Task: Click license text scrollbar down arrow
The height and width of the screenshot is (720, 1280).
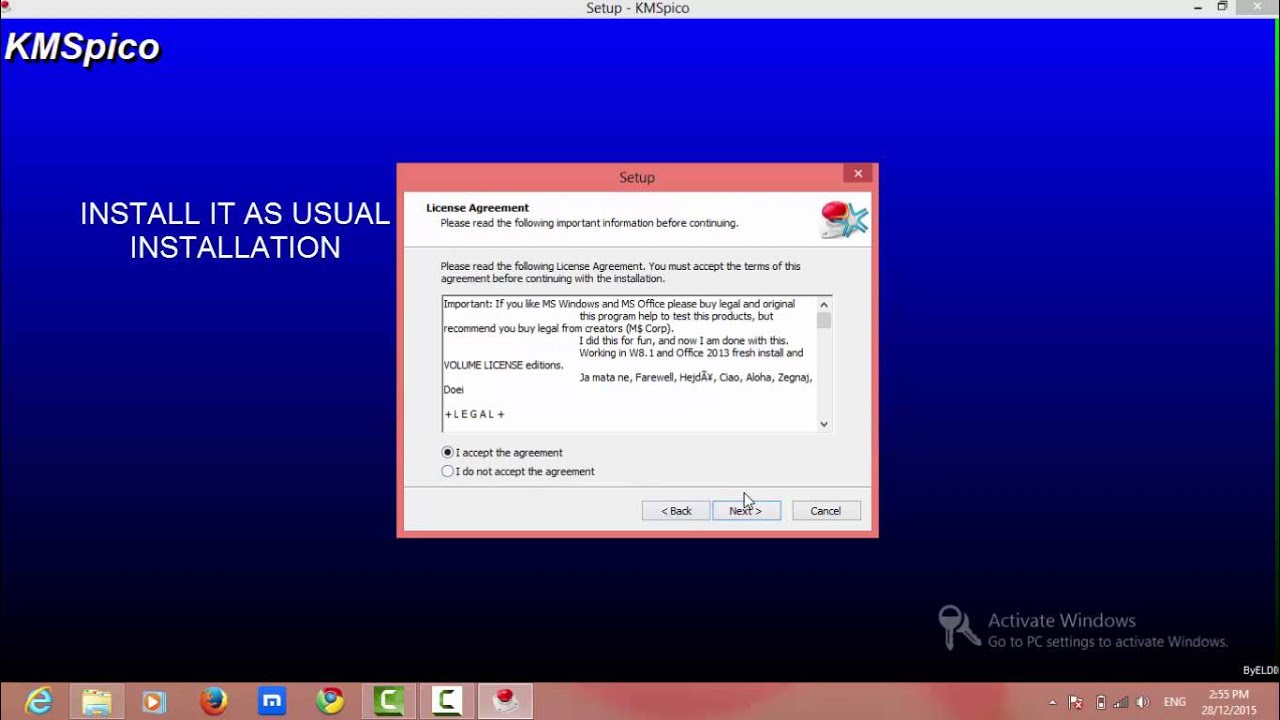Action: 824,424
